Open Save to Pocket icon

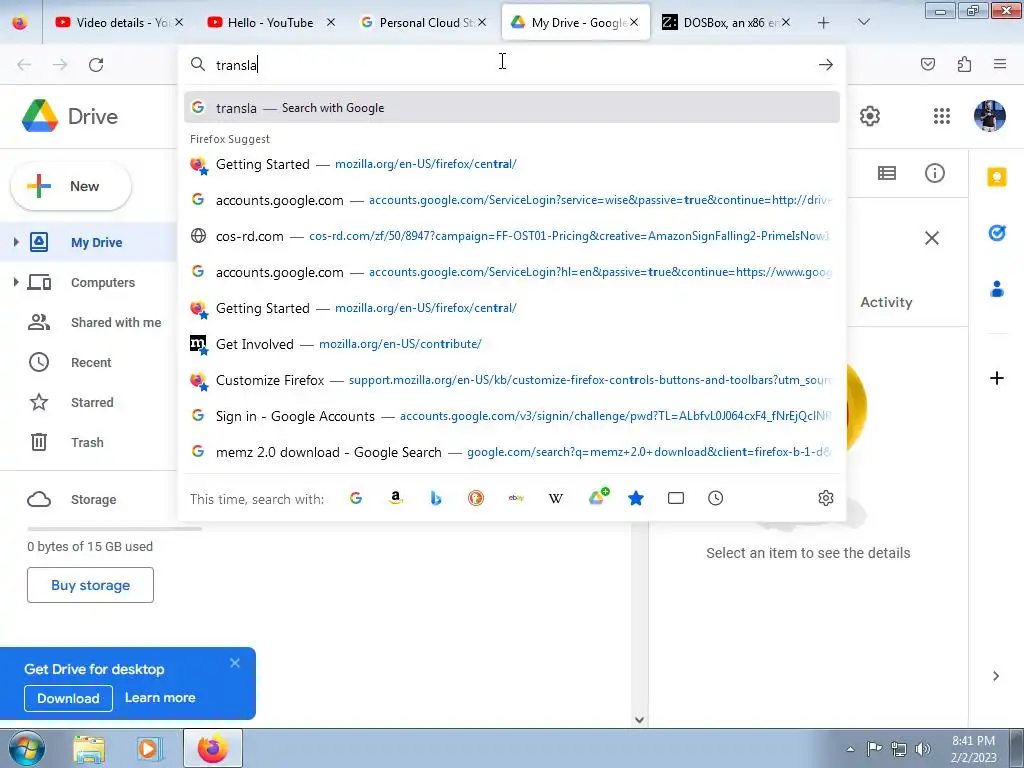pyautogui.click(x=928, y=64)
